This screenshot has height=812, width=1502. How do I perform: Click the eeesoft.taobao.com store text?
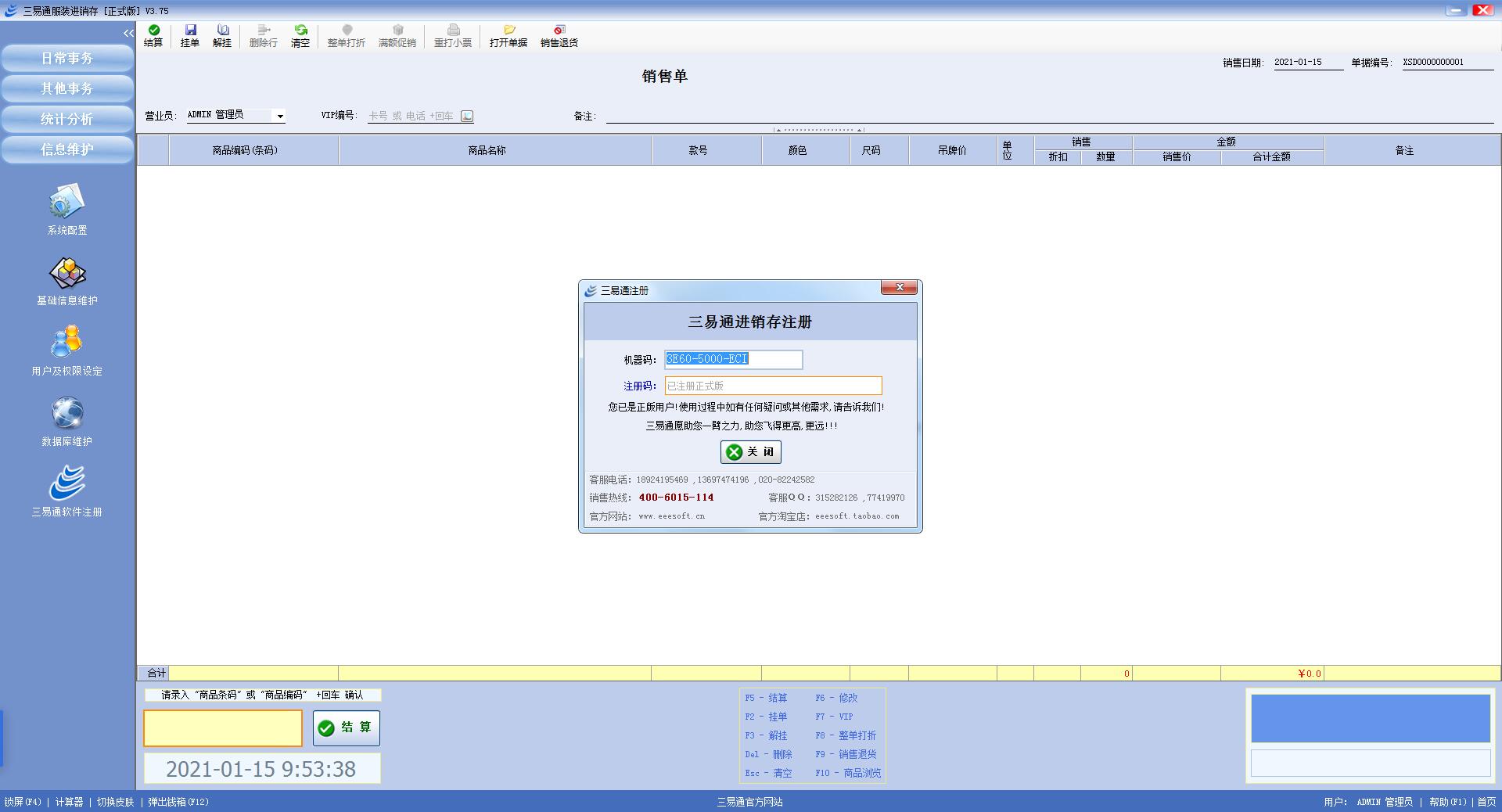click(857, 516)
